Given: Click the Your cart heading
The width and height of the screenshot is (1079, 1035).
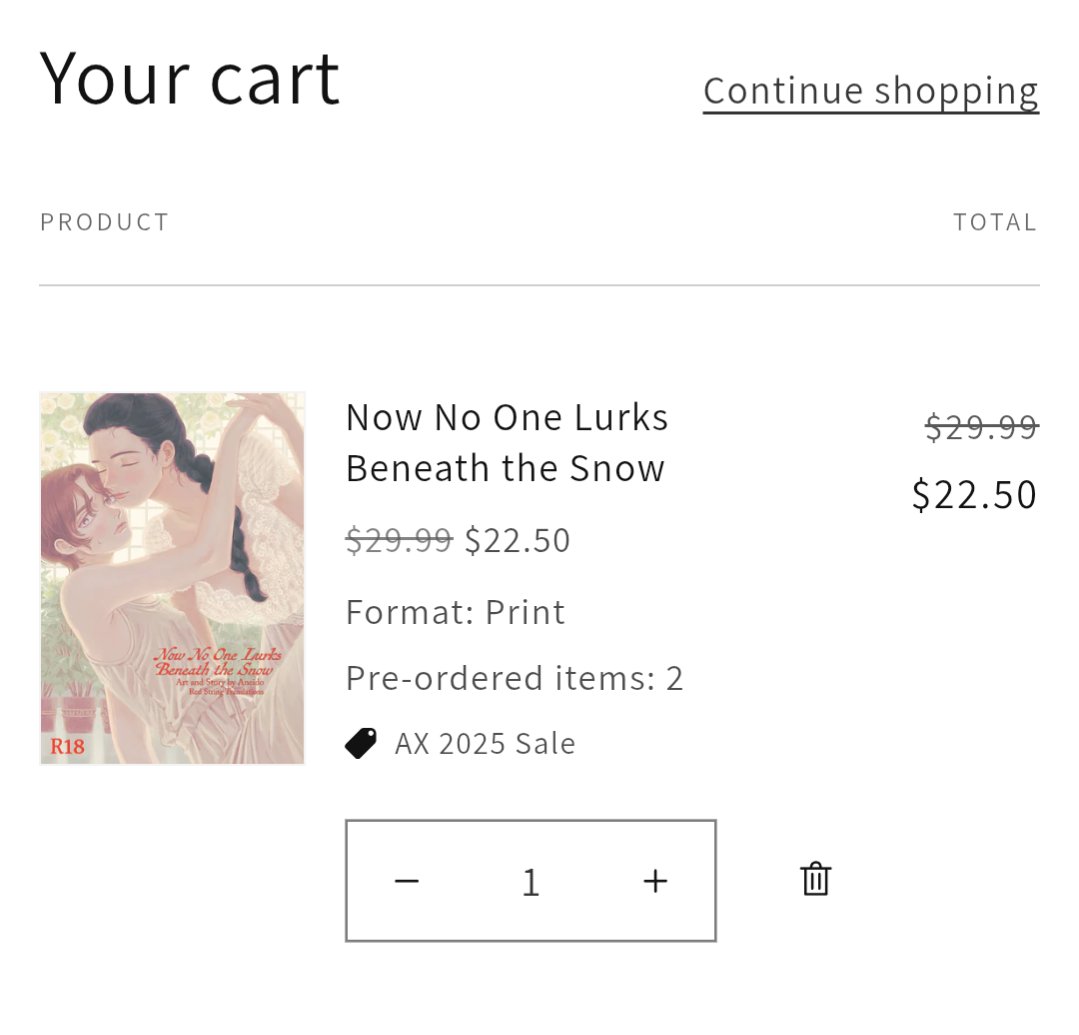Looking at the screenshot, I should tap(190, 78).
